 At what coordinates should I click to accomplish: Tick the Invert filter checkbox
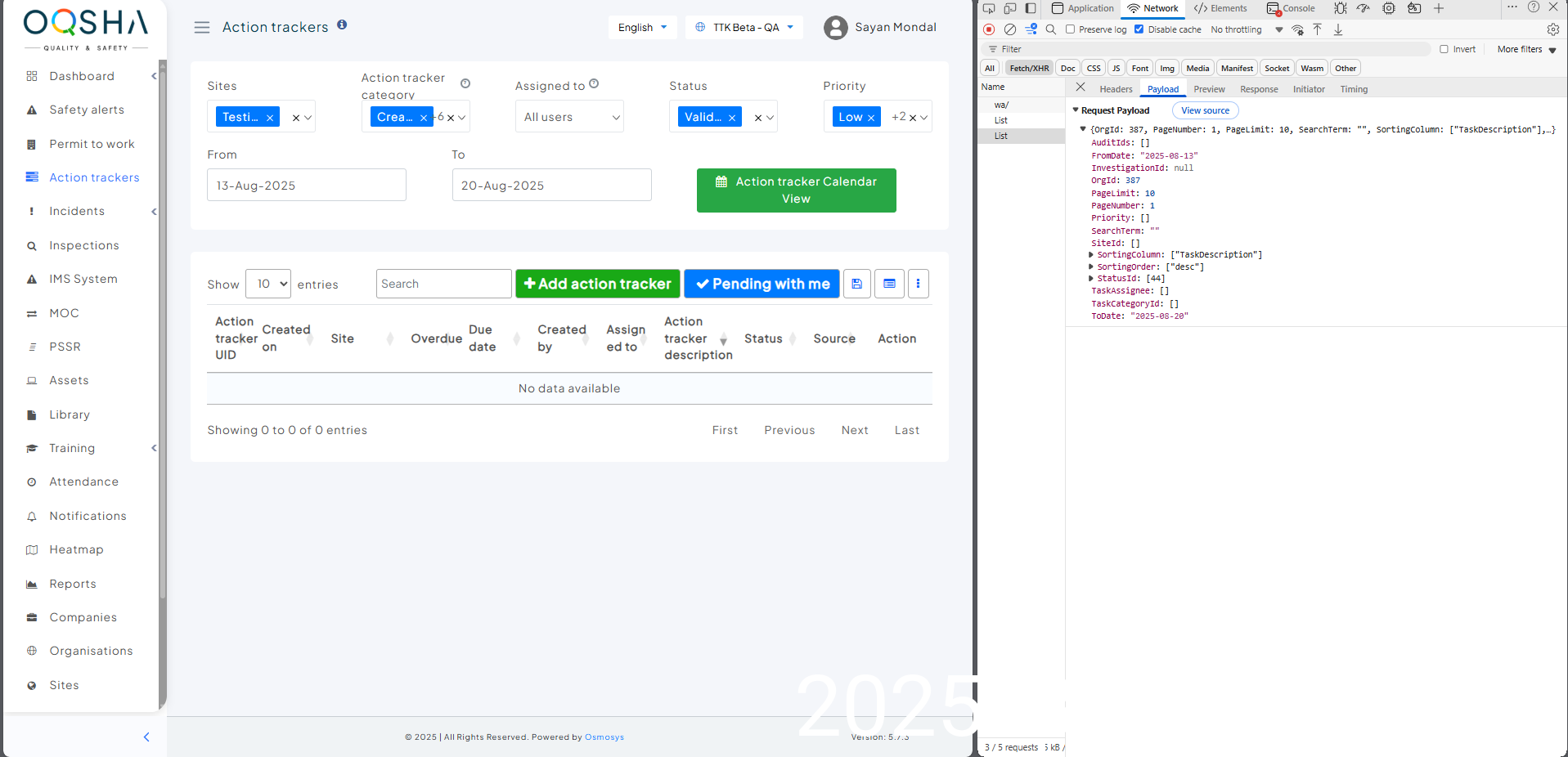[1444, 49]
